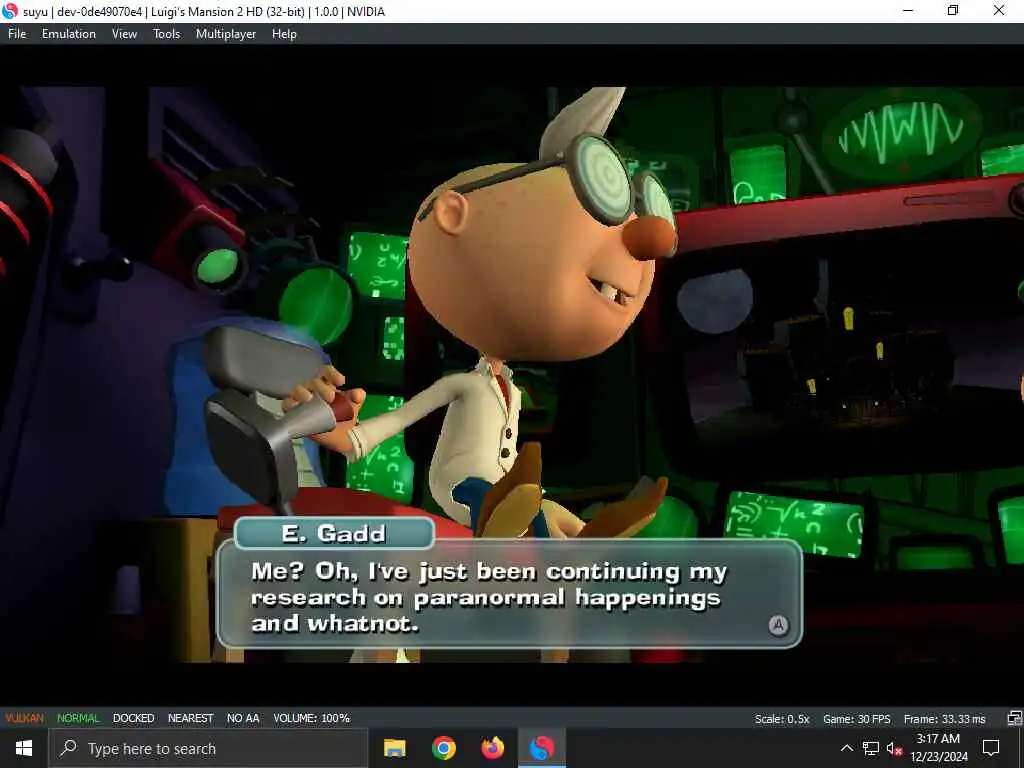Minimize the suyu window

click(x=908, y=10)
